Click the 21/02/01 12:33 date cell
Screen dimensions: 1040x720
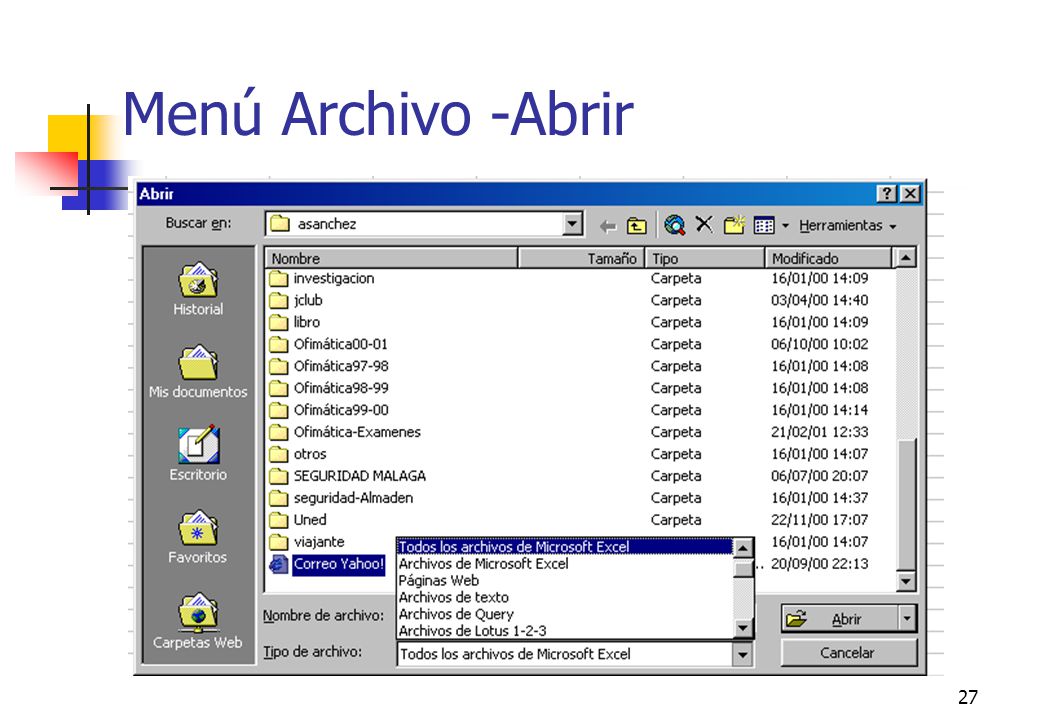click(x=819, y=432)
